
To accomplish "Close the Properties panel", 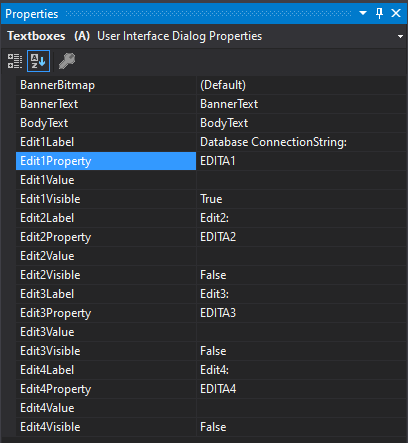I will click(x=396, y=13).
